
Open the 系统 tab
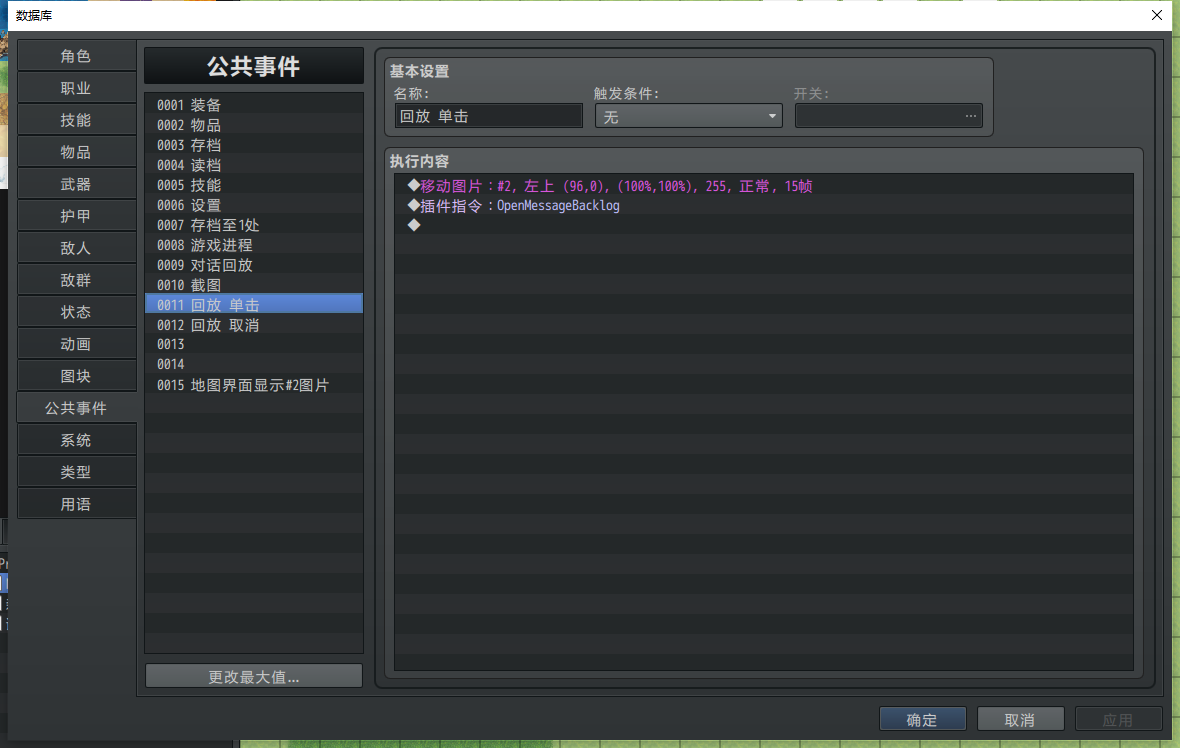pos(76,440)
